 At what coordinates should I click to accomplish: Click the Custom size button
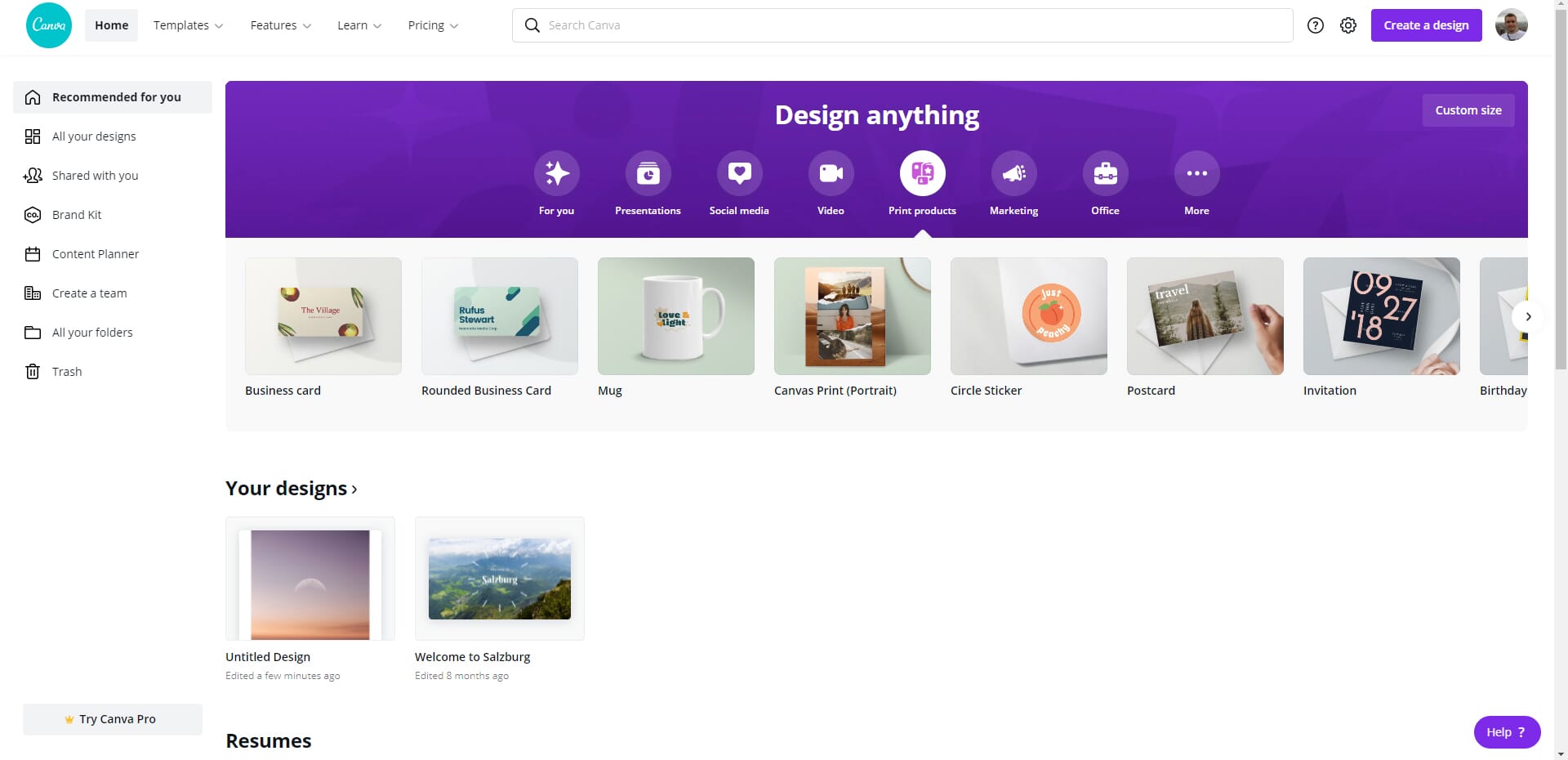[x=1468, y=110]
